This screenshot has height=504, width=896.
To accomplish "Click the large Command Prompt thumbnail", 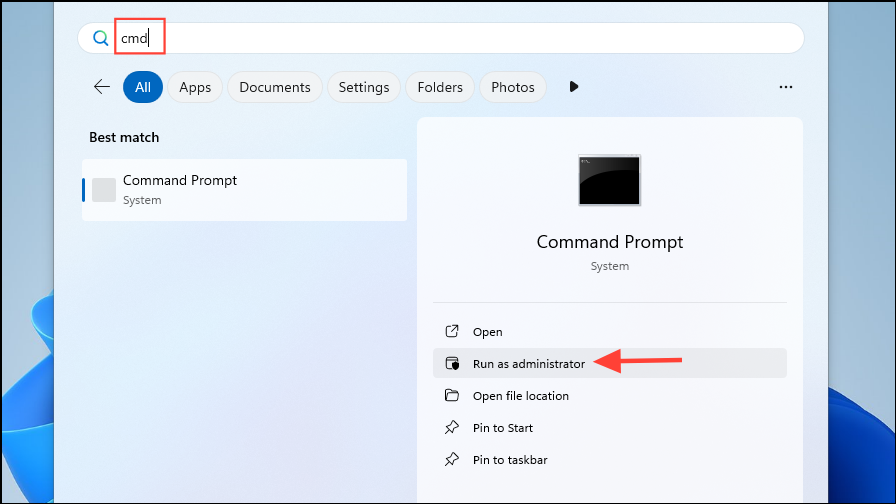I will (609, 180).
